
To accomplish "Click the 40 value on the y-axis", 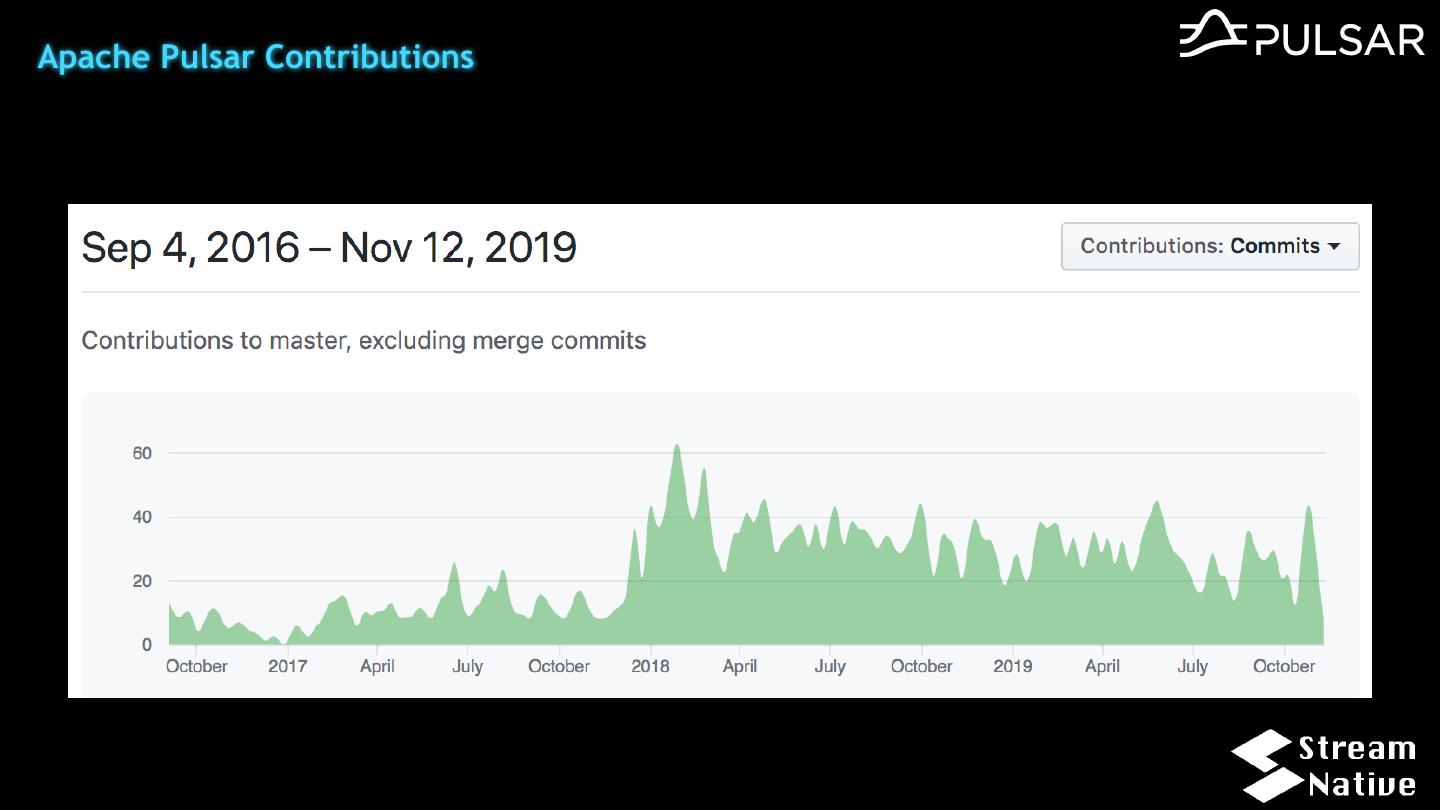I will pos(142,517).
